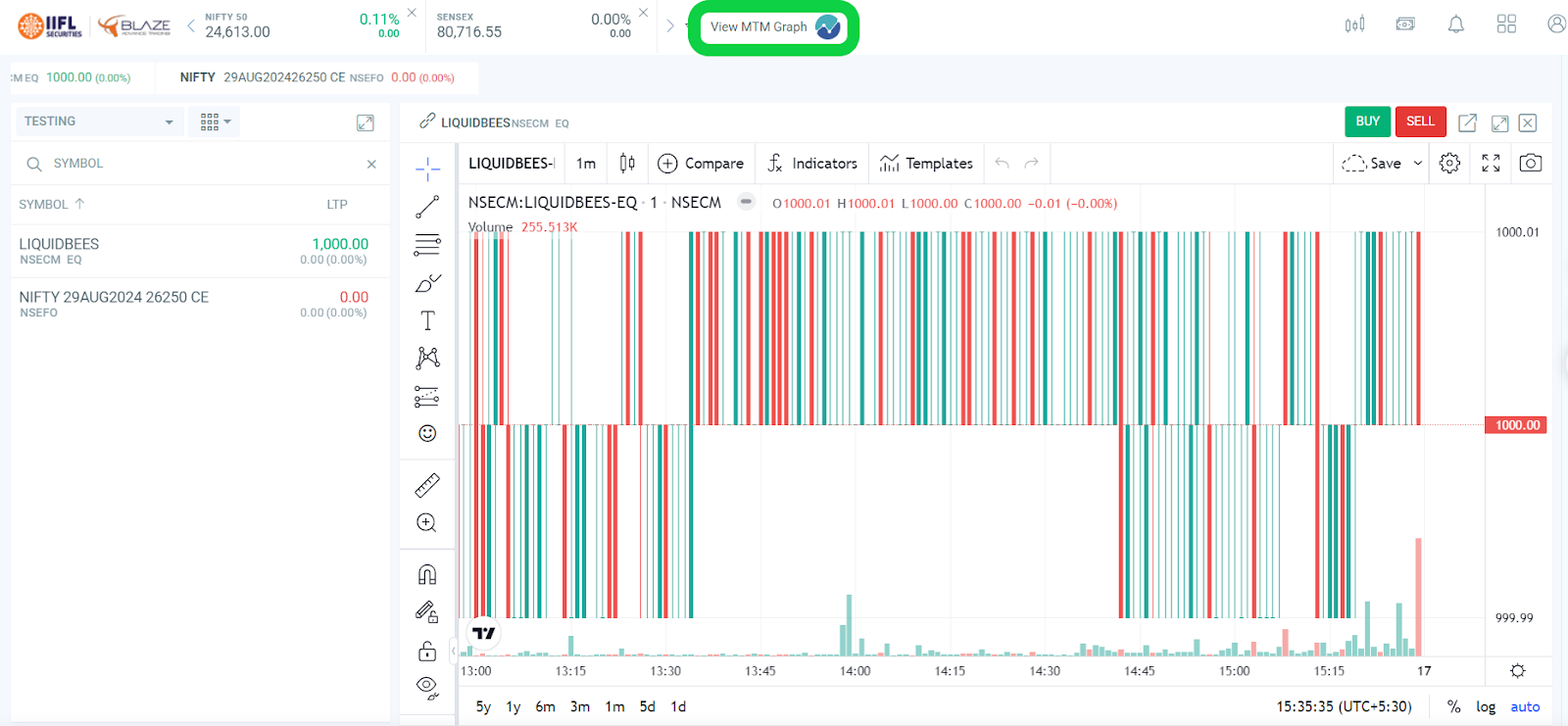Viewport: 1568px width, 726px height.
Task: Open the funds wallet icon
Action: [1405, 24]
